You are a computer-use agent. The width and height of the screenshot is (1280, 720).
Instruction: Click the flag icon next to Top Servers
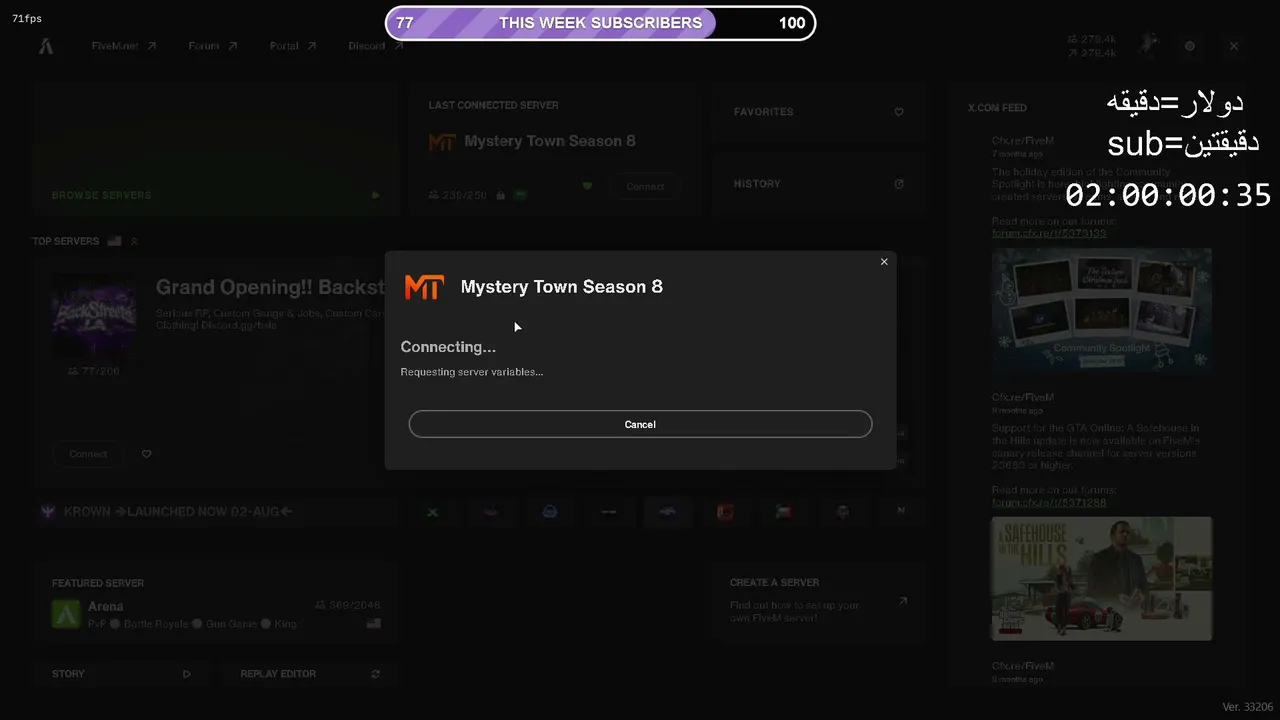114,241
